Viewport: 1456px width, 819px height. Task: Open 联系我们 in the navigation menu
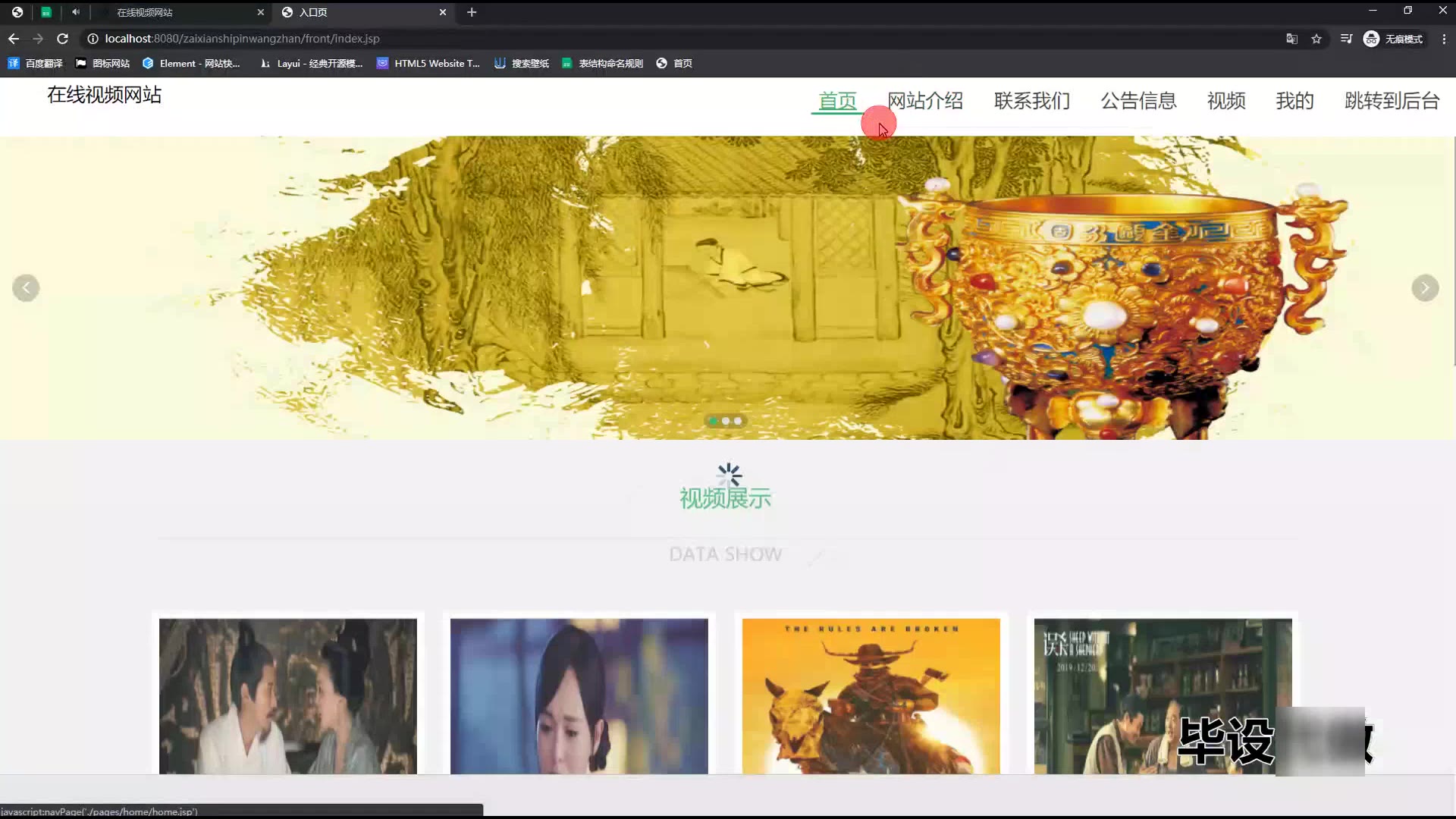1032,101
